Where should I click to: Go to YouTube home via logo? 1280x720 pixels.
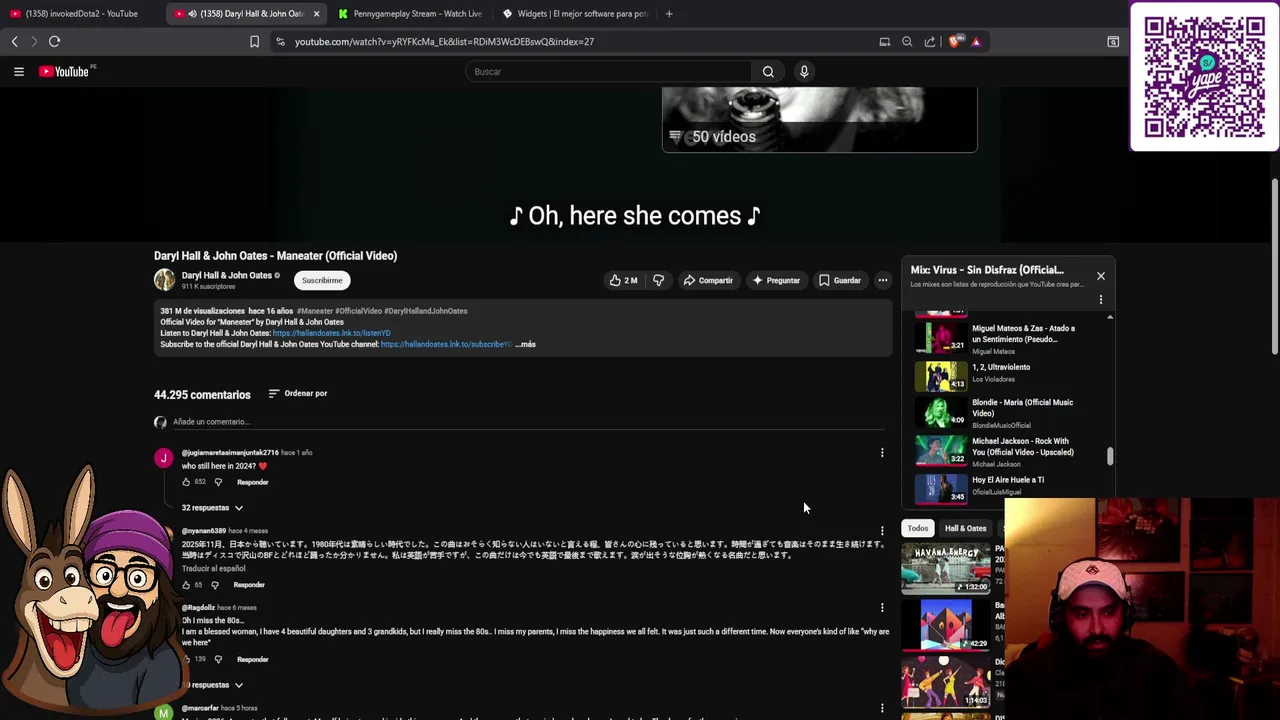pos(64,71)
